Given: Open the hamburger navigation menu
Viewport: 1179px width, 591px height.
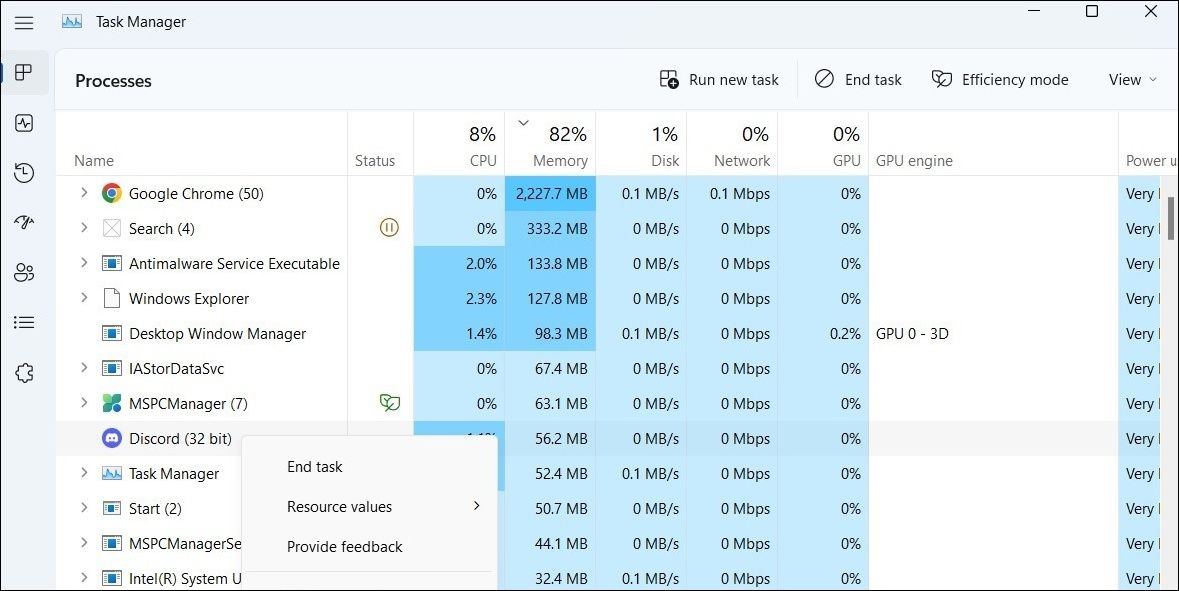Looking at the screenshot, I should click(x=24, y=23).
